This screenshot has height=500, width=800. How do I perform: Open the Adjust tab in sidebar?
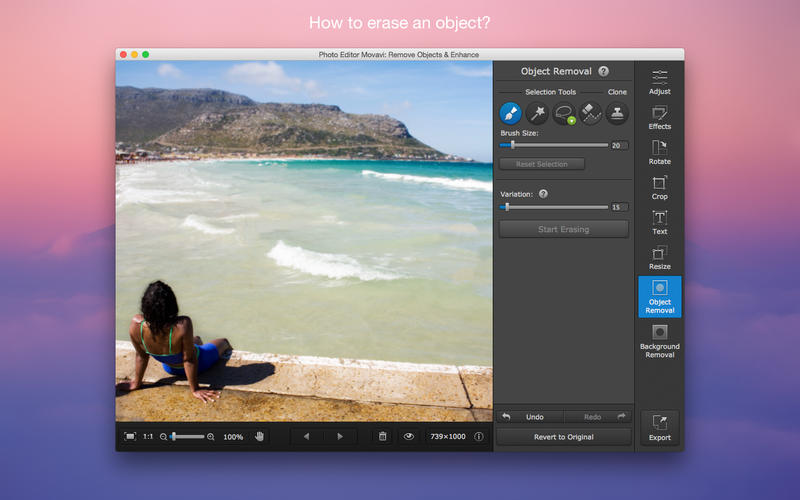[x=659, y=82]
